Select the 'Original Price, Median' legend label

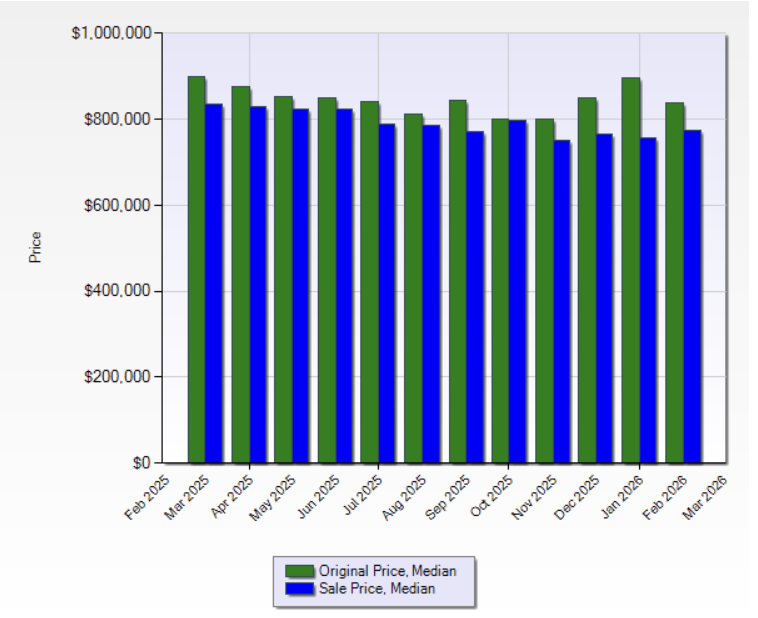[387, 570]
